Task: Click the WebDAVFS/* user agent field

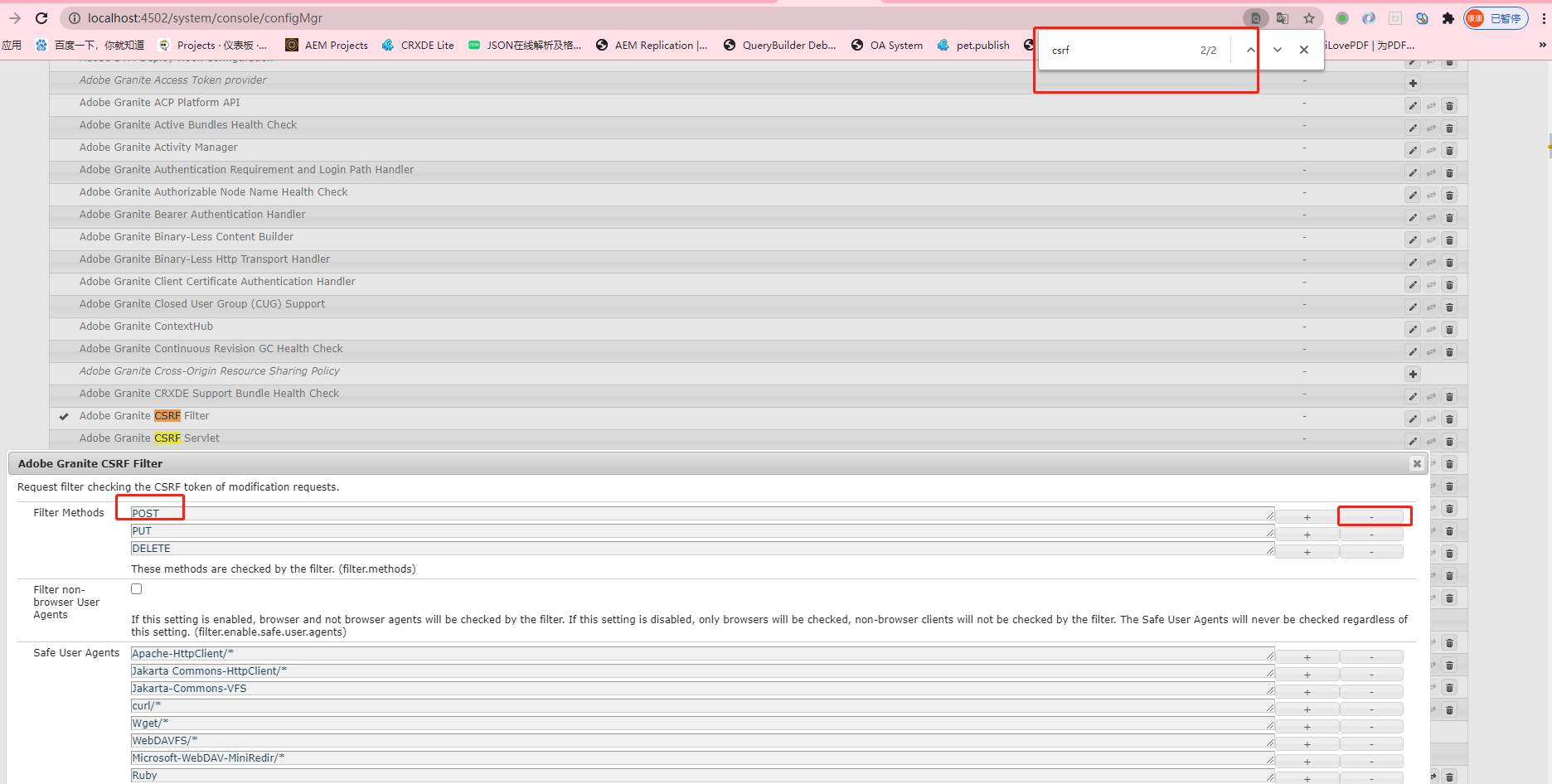Action: (702, 740)
